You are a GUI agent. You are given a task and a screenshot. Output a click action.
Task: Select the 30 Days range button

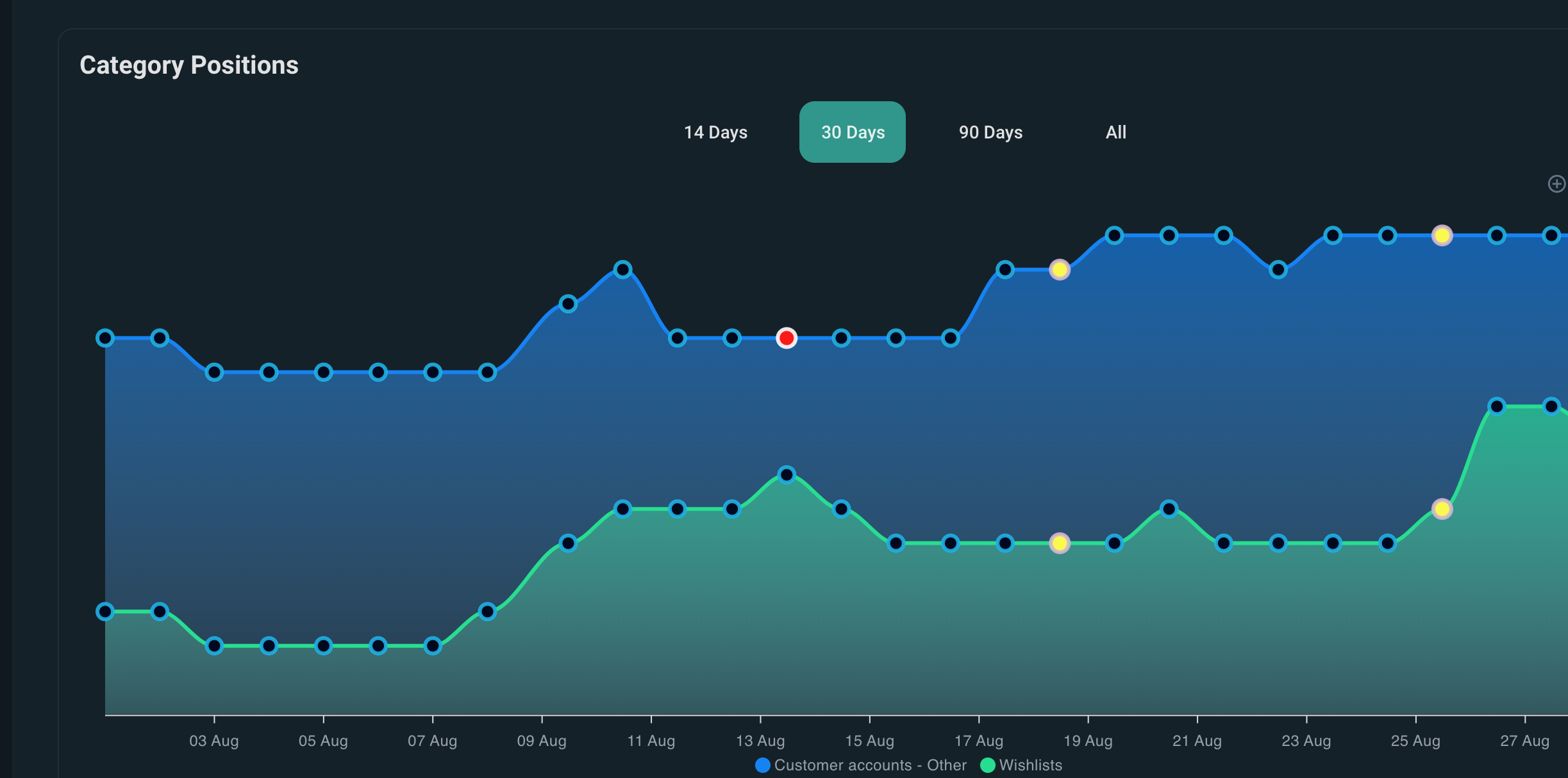(853, 132)
